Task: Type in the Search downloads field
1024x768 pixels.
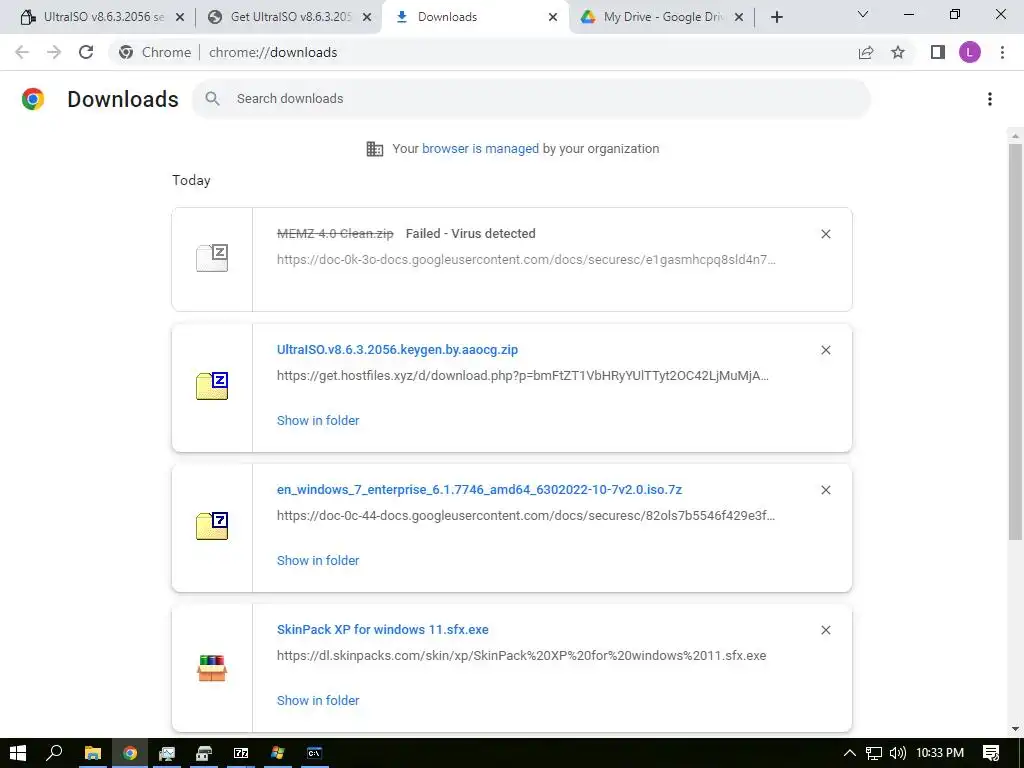Action: coord(530,99)
